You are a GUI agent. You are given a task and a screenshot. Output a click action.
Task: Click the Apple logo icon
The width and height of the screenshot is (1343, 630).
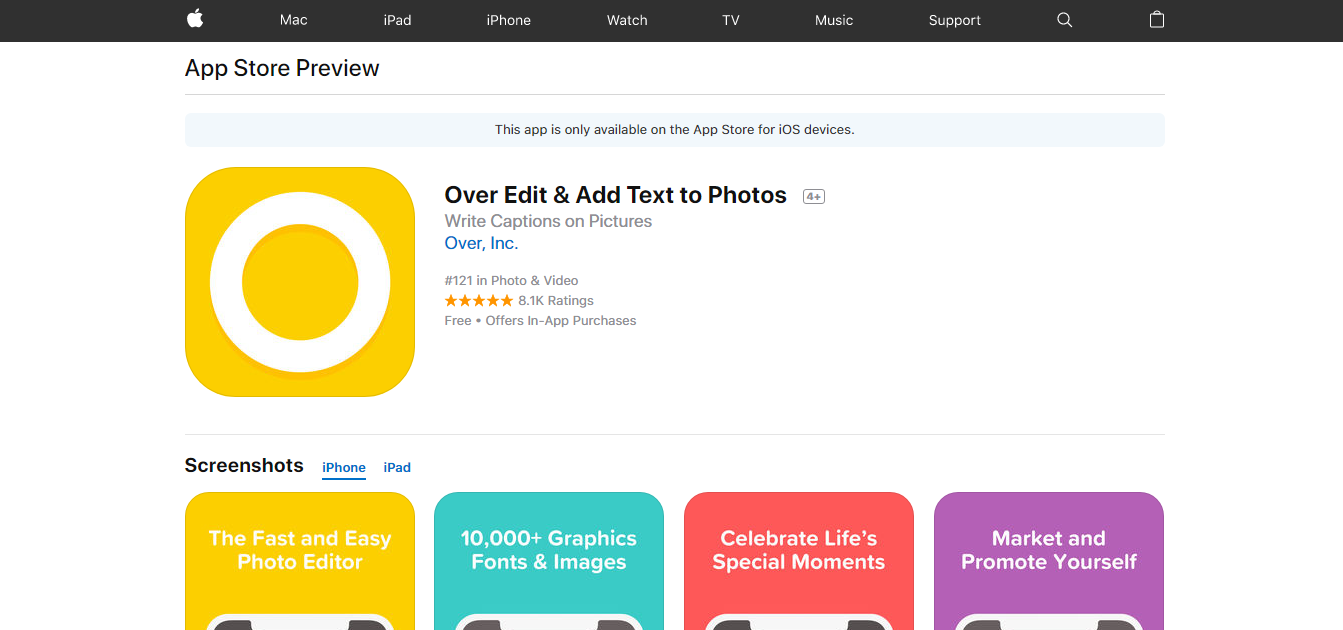195,19
